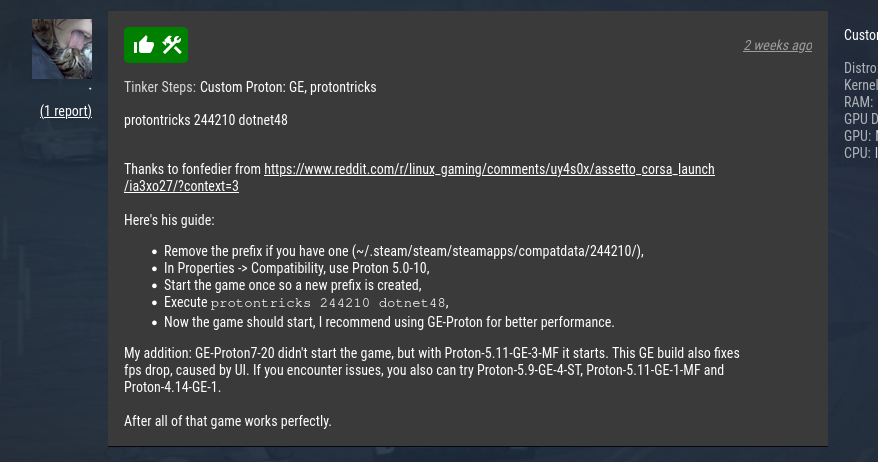The height and width of the screenshot is (462, 878).
Task: Open the "(1 report)" link
Action: coord(66,111)
